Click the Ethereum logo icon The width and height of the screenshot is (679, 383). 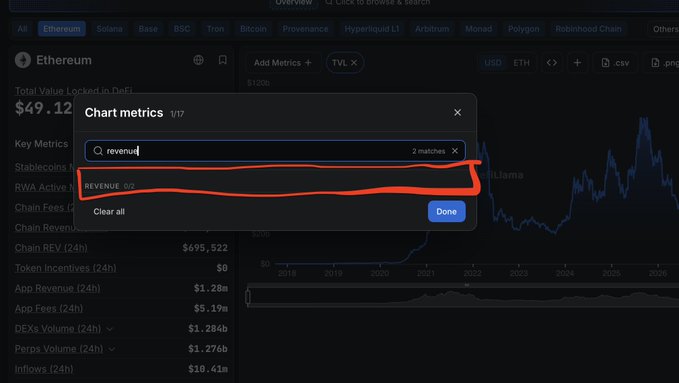[23, 60]
